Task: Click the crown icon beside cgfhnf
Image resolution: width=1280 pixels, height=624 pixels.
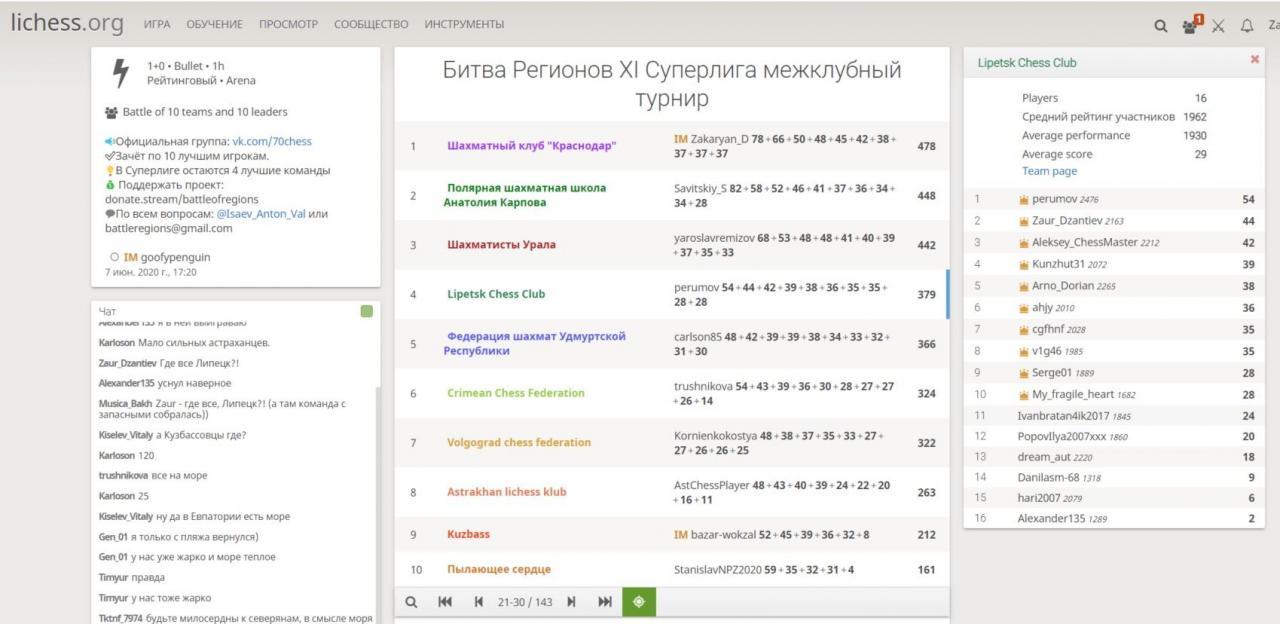Action: point(1024,330)
